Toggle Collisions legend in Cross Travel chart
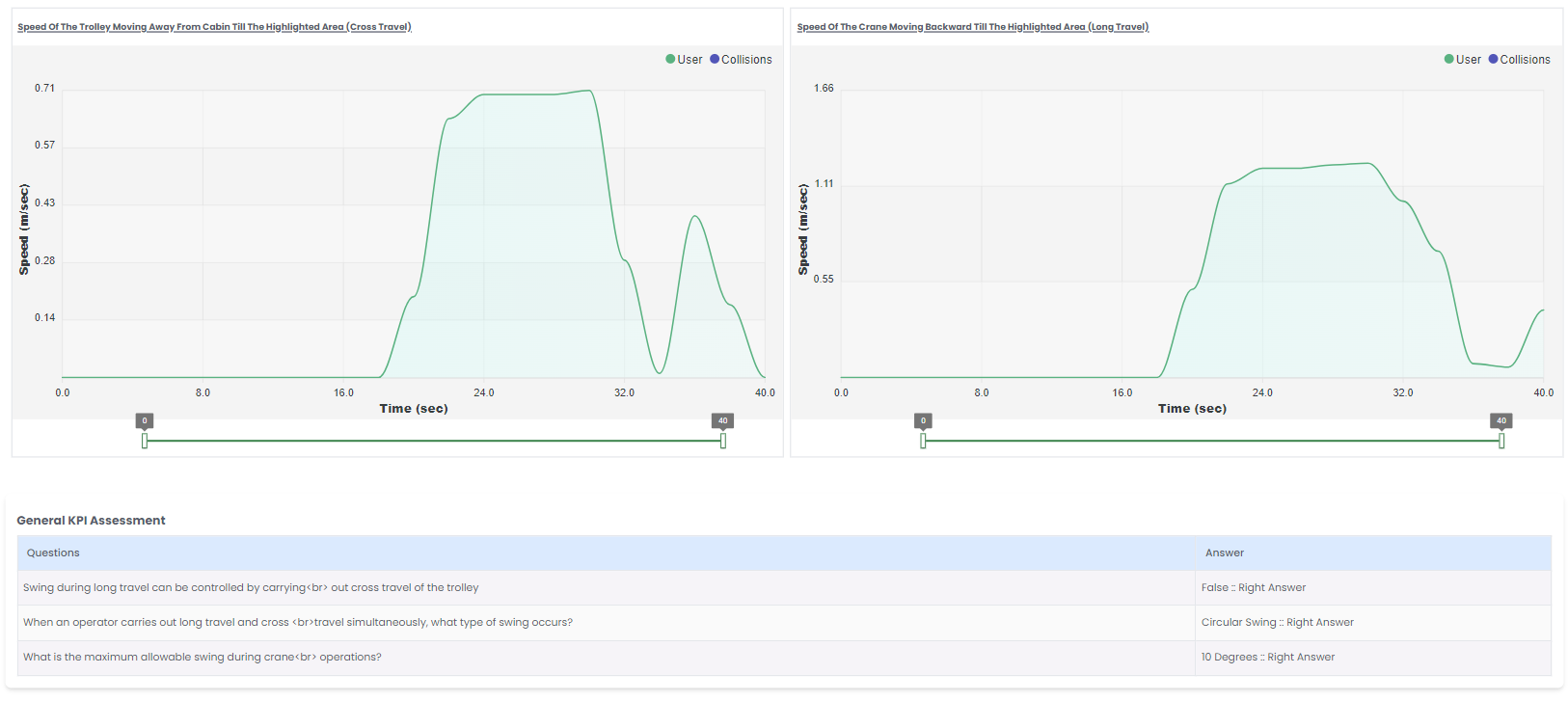This screenshot has height=701, width=1568. pos(741,60)
